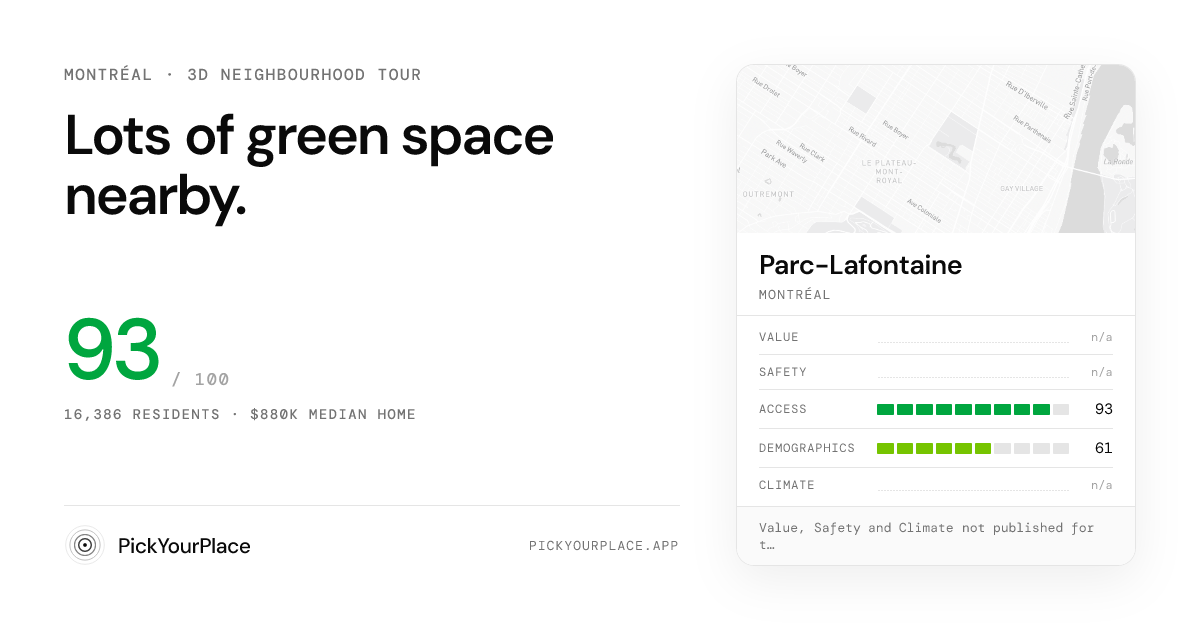Click the Montréal 3D Neighbourhood Tour label
The height and width of the screenshot is (630, 1200).
click(x=243, y=75)
